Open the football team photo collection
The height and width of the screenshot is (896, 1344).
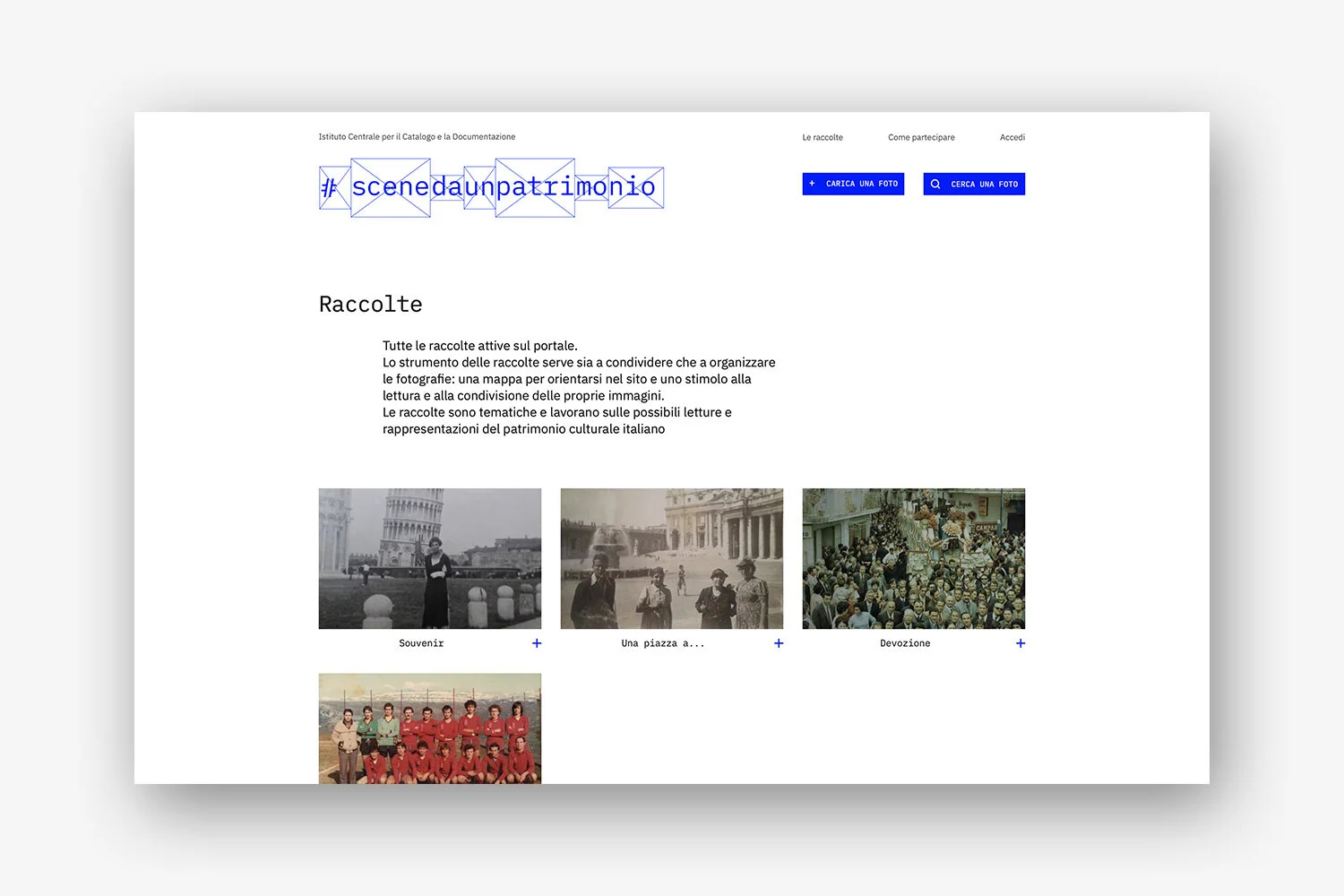430,728
